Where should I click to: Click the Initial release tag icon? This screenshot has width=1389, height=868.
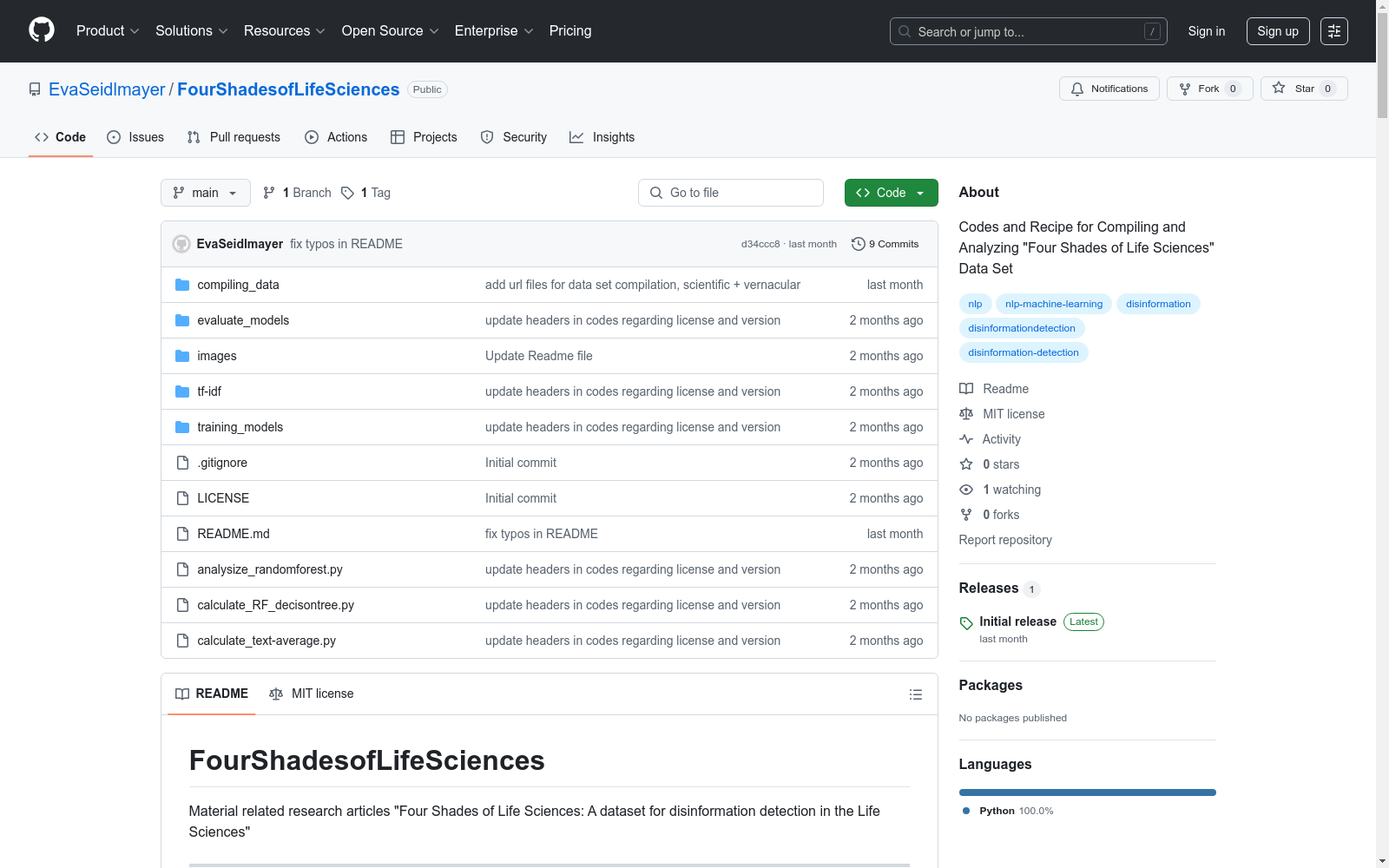pyautogui.click(x=966, y=623)
